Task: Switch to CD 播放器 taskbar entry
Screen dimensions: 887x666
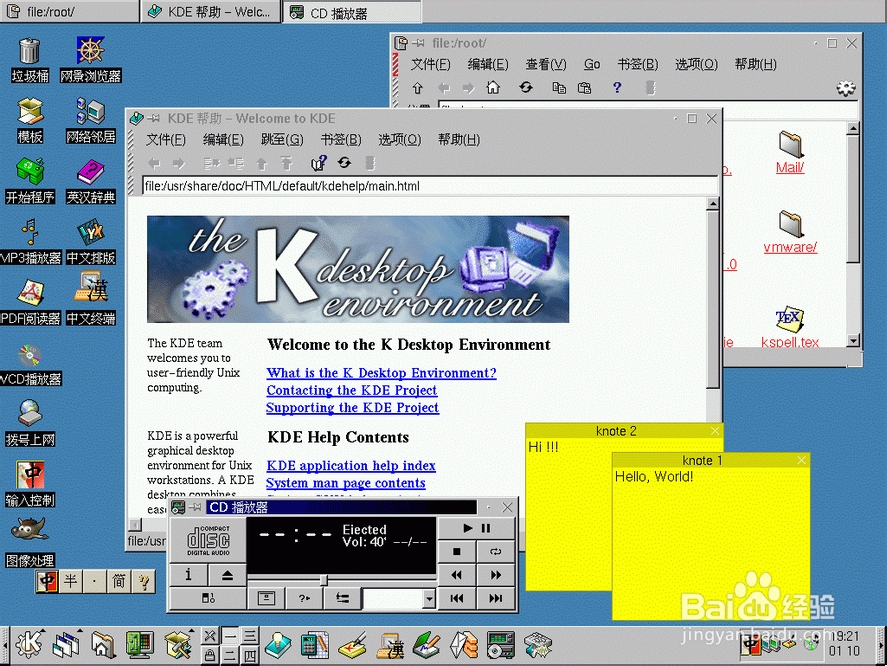Action: tap(352, 12)
